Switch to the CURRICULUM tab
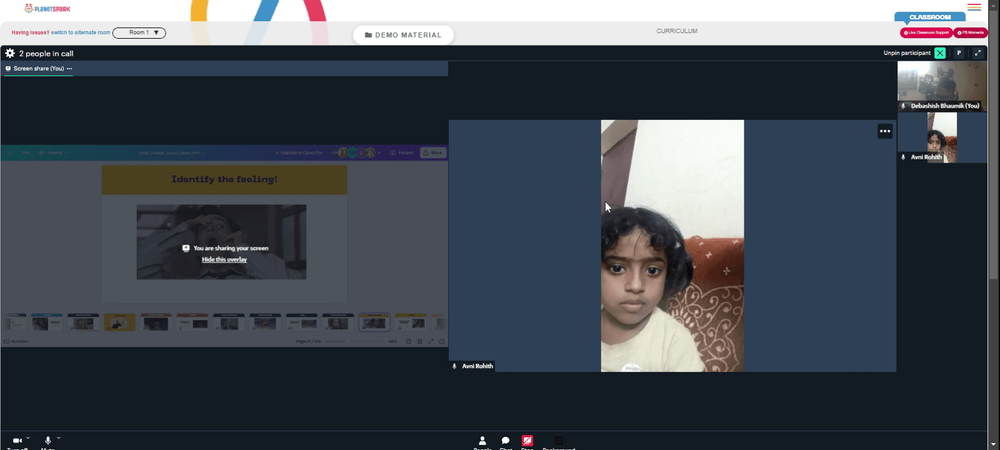 677,31
